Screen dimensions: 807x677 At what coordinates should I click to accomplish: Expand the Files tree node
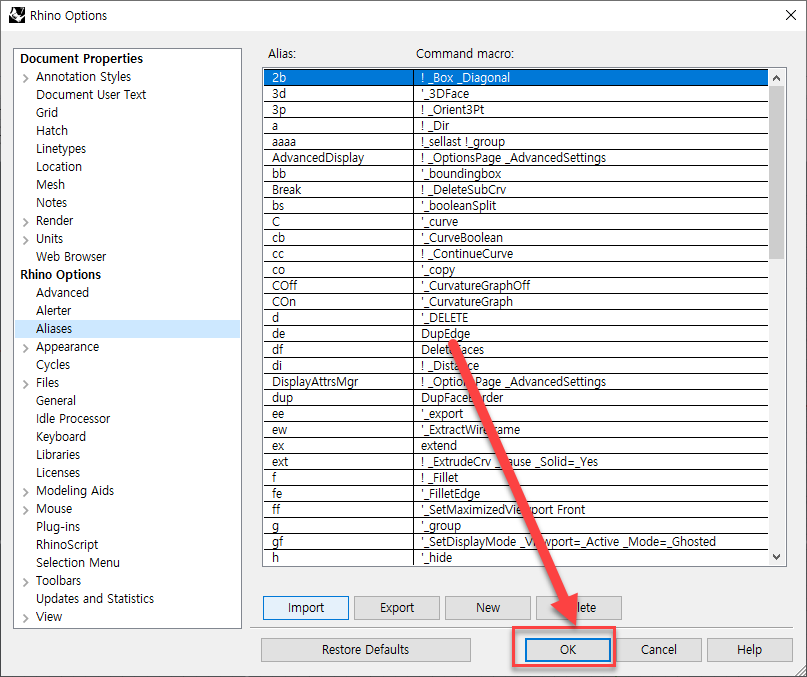[25, 385]
